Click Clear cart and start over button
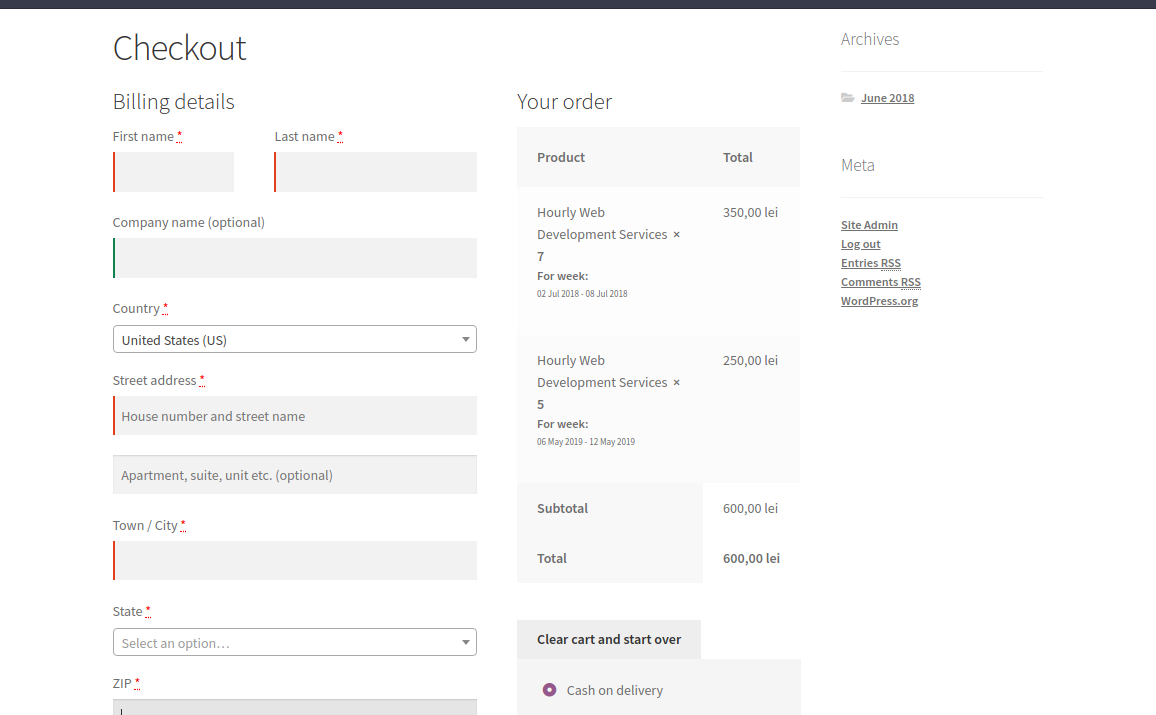The height and width of the screenshot is (715, 1156). [x=608, y=639]
